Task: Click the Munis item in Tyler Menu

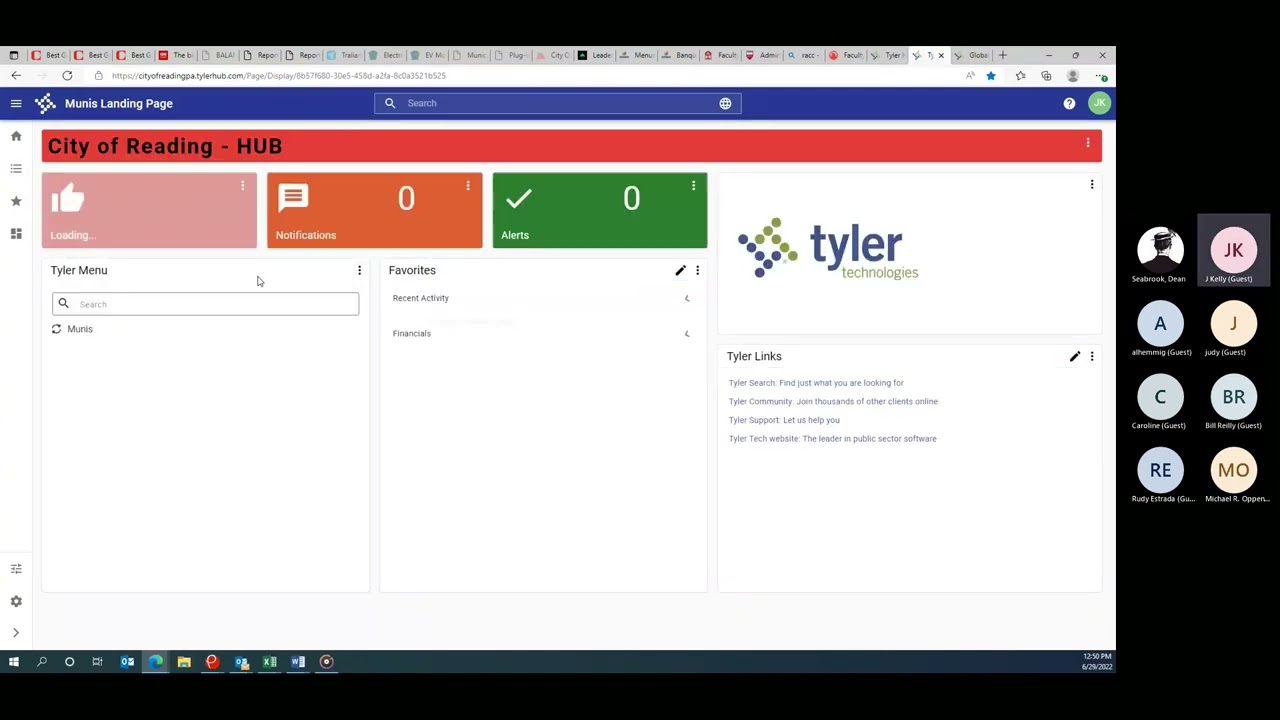Action: coord(80,329)
